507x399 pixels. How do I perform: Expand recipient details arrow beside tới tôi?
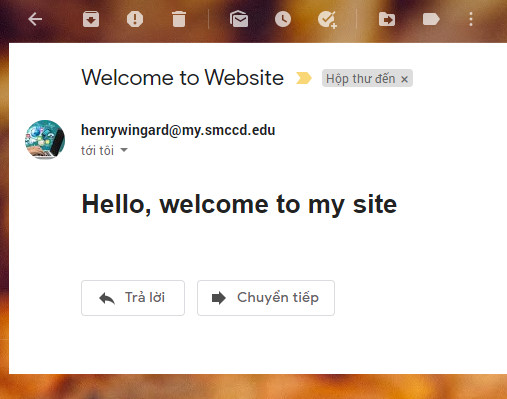click(x=124, y=150)
